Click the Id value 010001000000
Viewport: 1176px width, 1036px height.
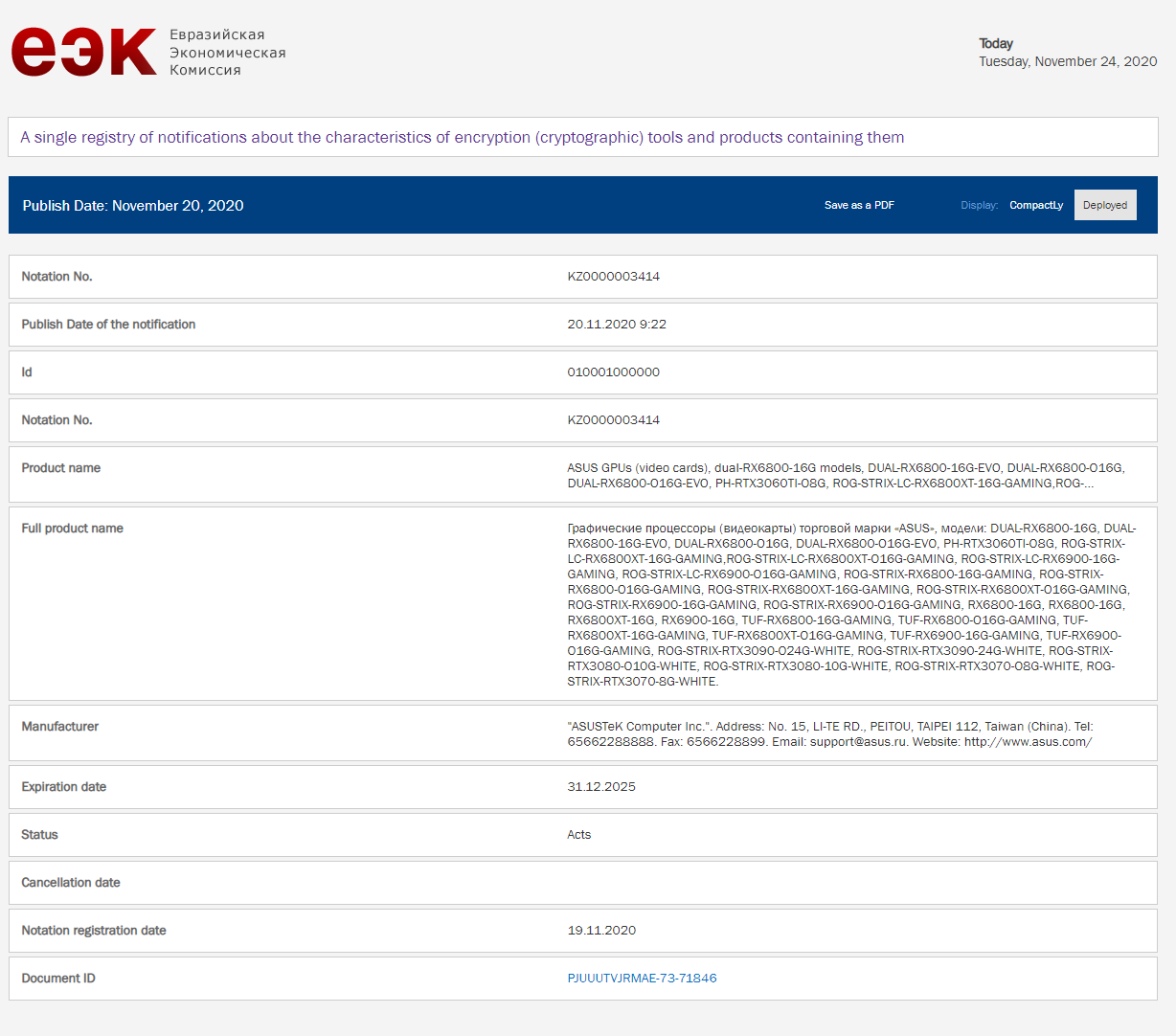click(613, 372)
